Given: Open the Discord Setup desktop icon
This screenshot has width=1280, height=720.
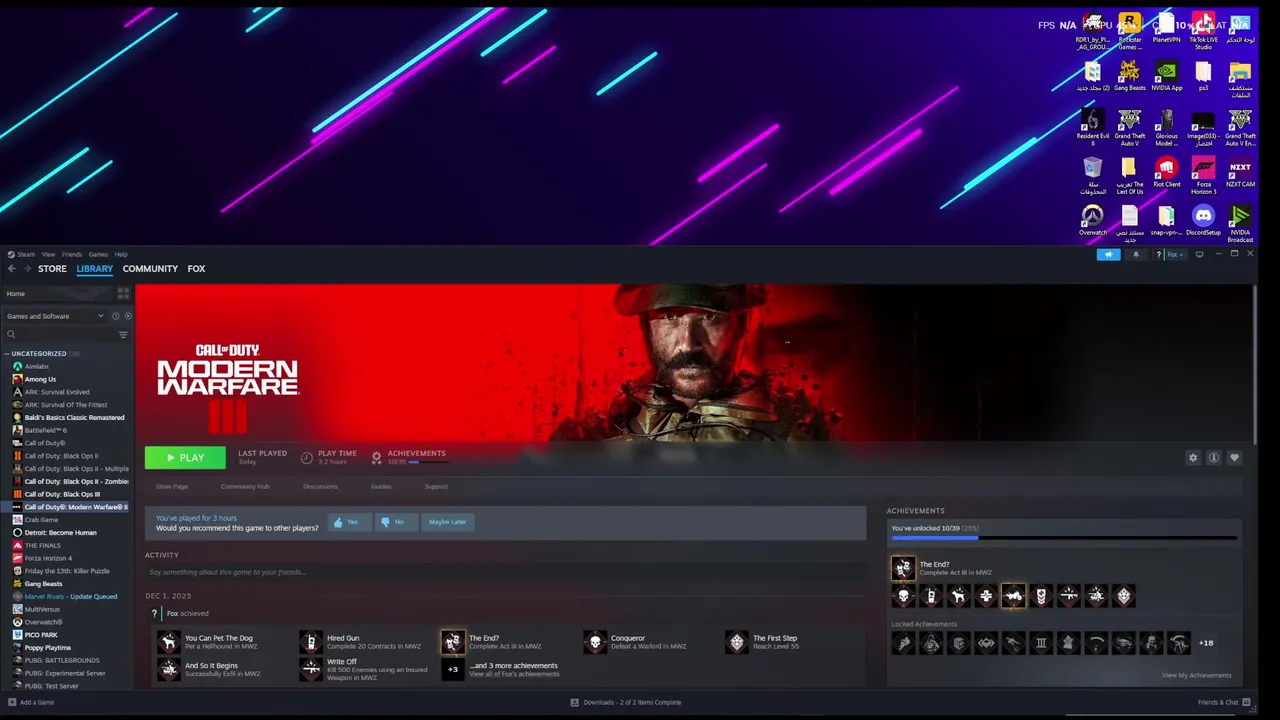Looking at the screenshot, I should tap(1203, 221).
